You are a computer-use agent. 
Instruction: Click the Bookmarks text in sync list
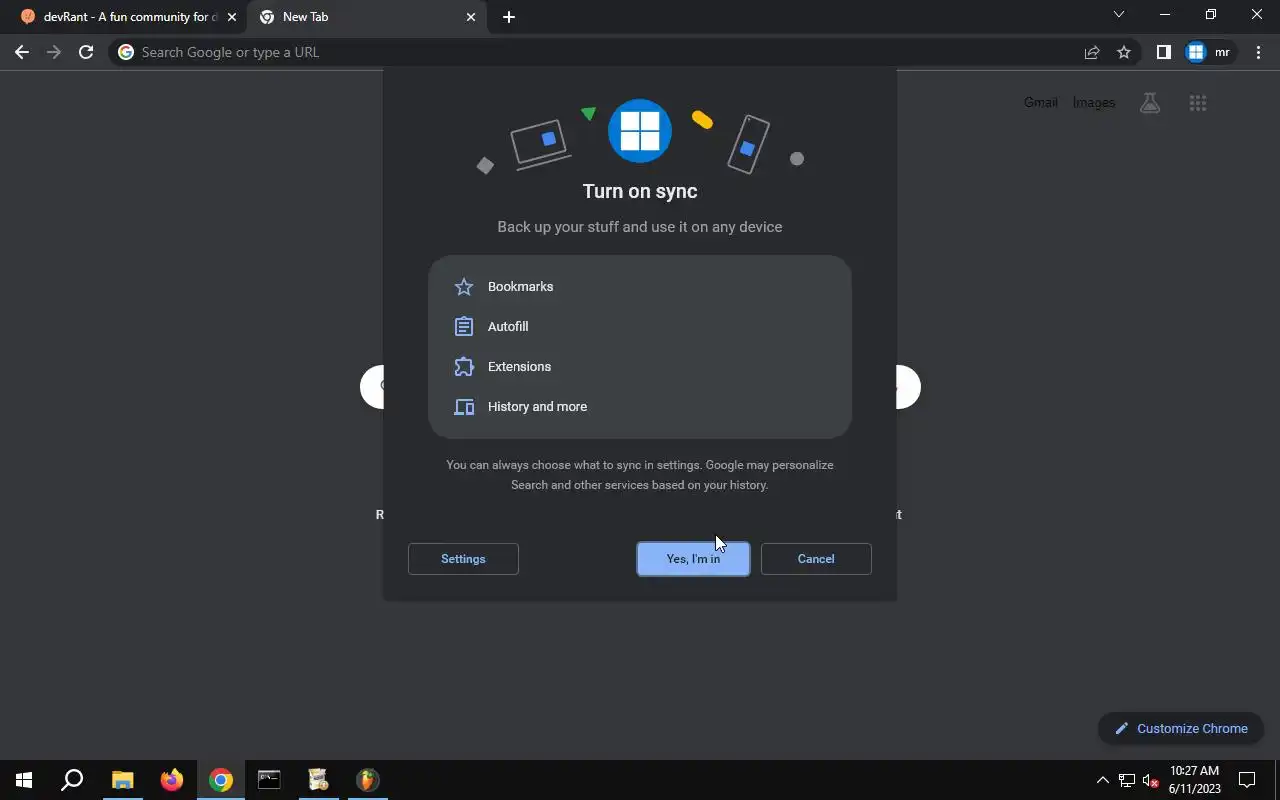[520, 287]
